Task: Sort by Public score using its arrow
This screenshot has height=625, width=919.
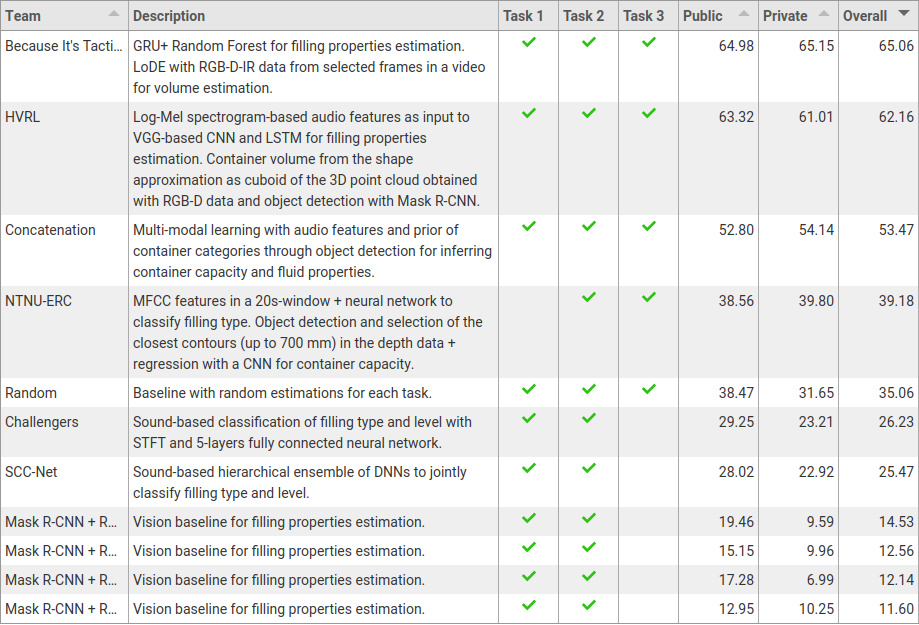Action: pyautogui.click(x=744, y=14)
